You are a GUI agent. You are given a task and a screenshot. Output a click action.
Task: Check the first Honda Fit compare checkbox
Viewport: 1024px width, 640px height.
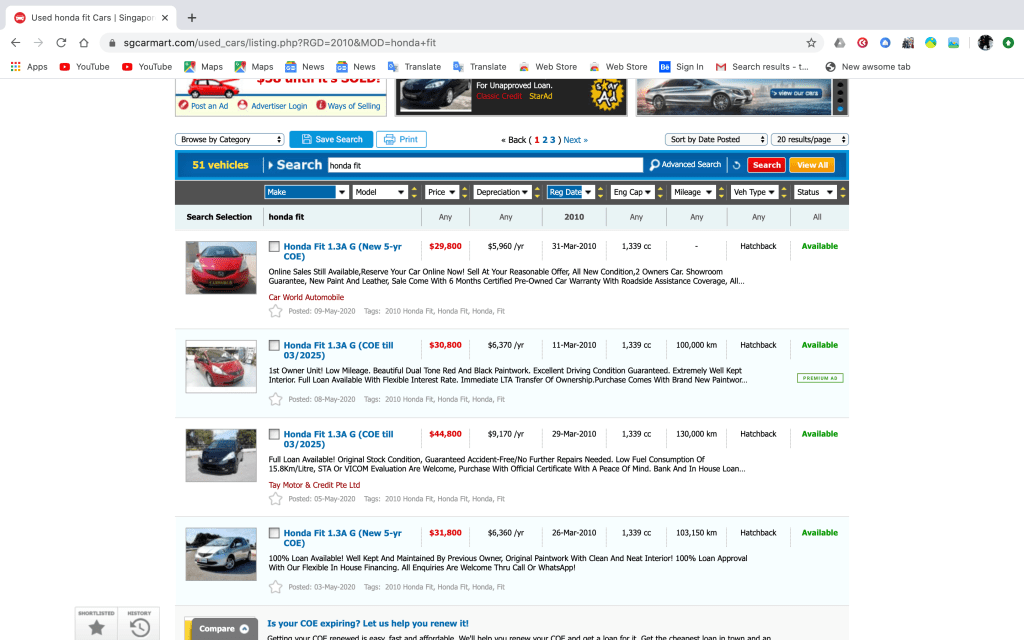coord(275,246)
